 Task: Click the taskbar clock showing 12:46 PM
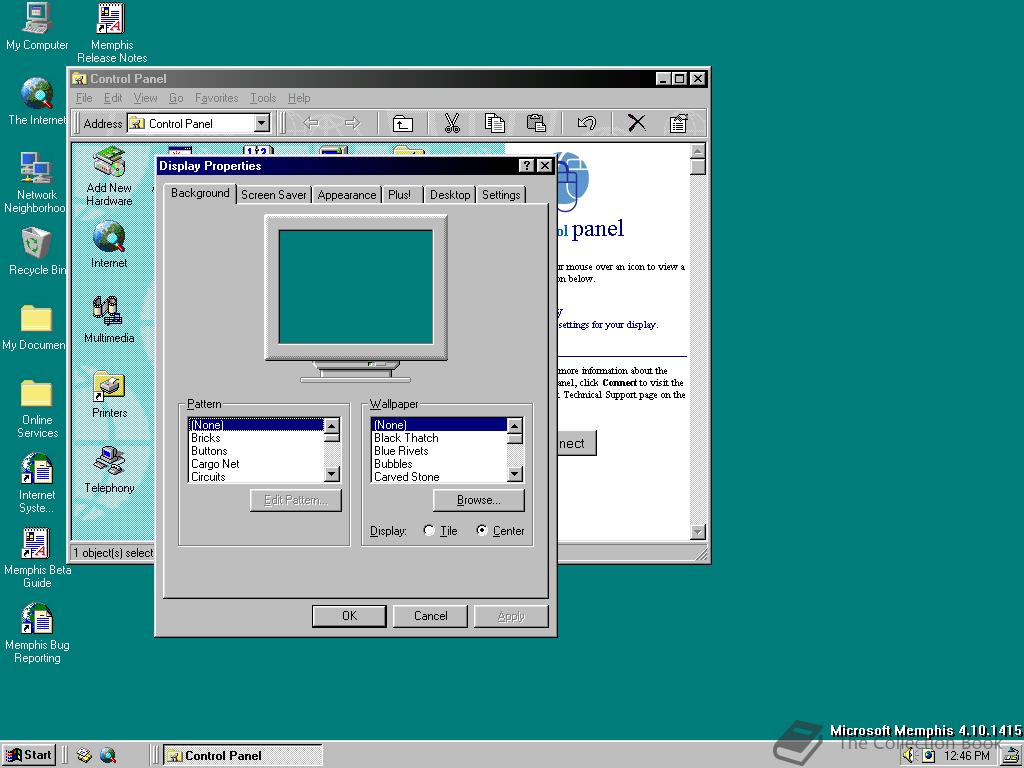[x=967, y=756]
